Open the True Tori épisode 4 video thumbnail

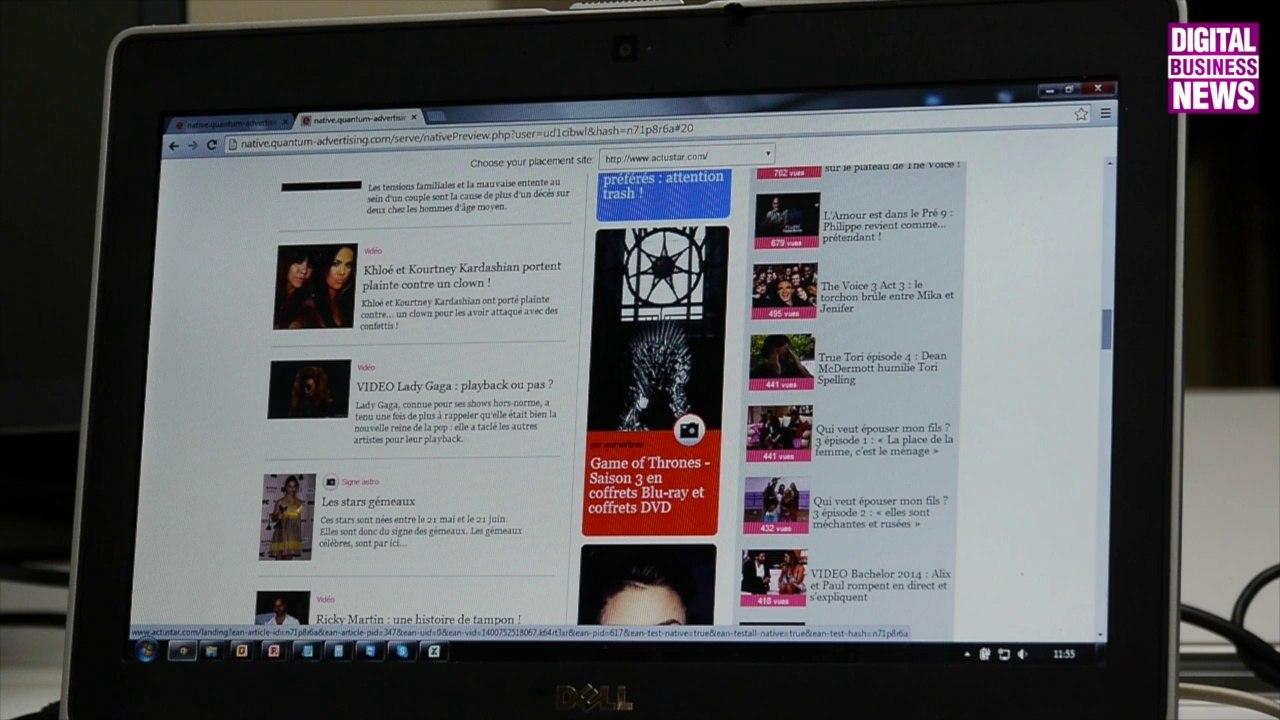coord(781,362)
